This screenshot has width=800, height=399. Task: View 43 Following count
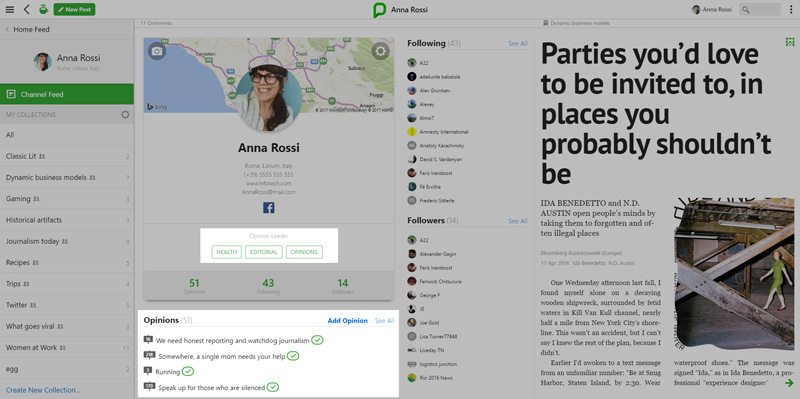tap(268, 286)
